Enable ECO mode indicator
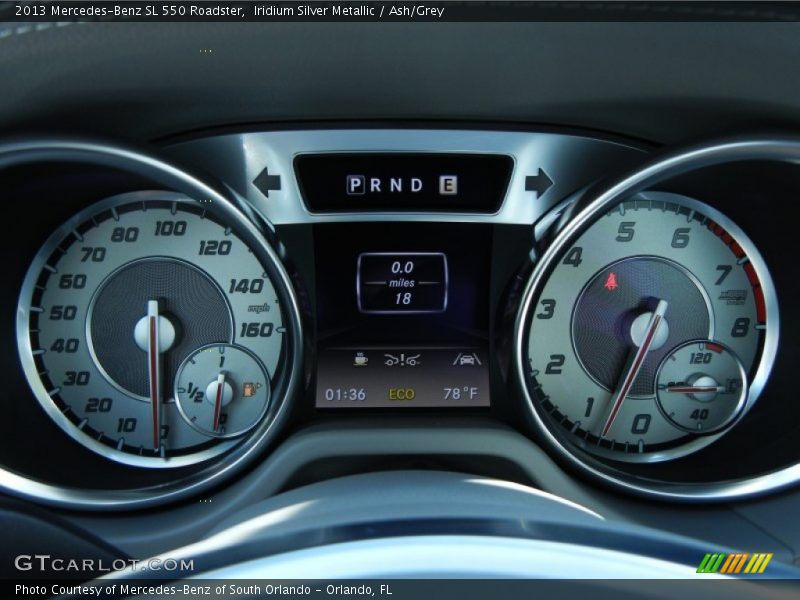Screen dimensions: 800x600 point(402,393)
